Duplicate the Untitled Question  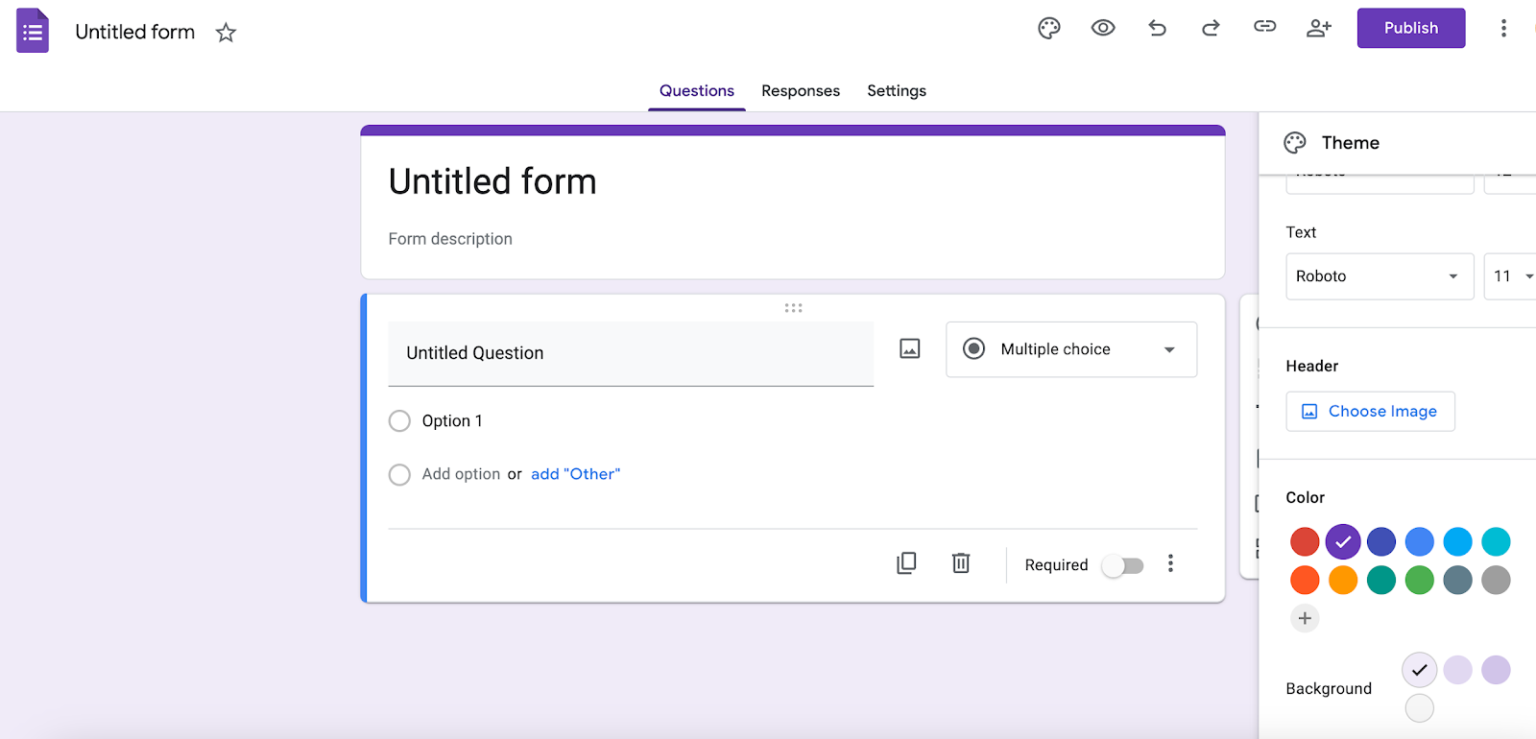point(906,563)
